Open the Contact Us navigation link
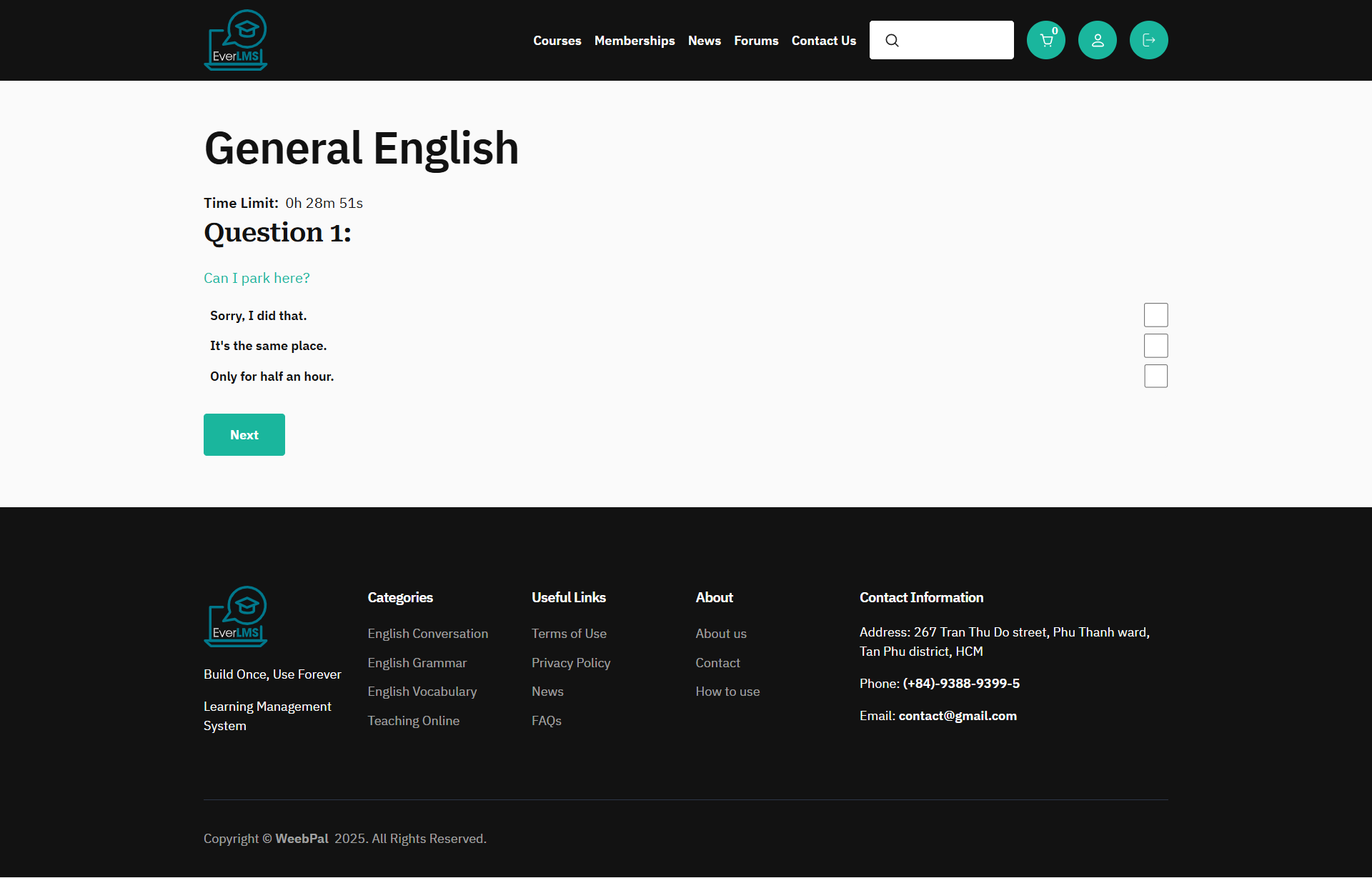Screen dimensions: 1372x878 pos(823,41)
